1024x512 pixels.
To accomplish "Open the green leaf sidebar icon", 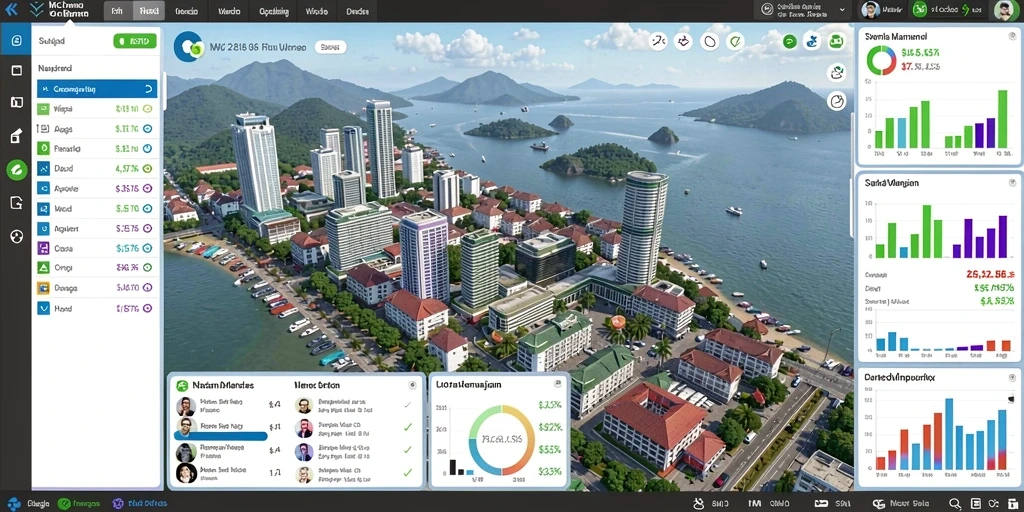I will tap(16, 170).
